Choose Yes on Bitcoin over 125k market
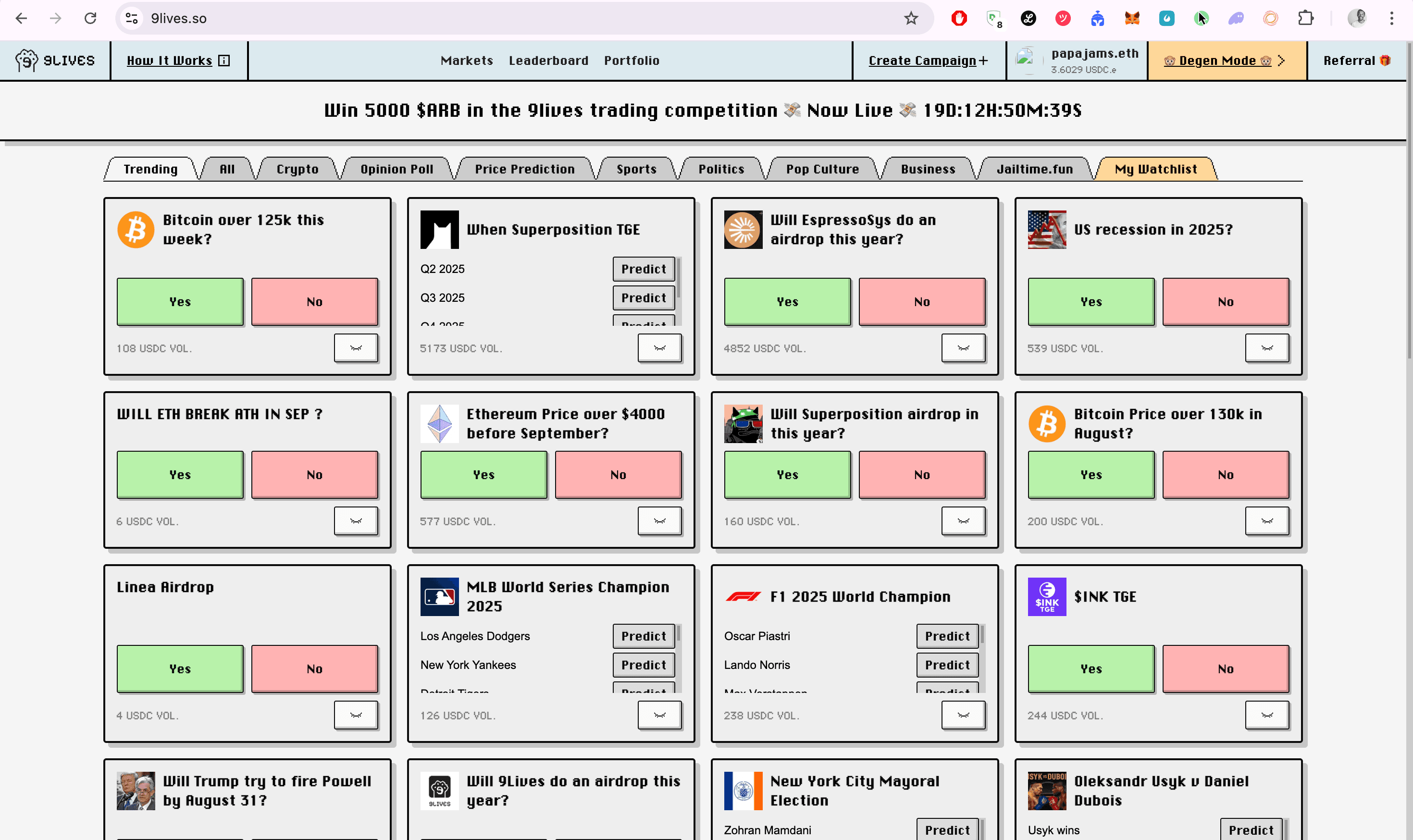 [x=180, y=302]
